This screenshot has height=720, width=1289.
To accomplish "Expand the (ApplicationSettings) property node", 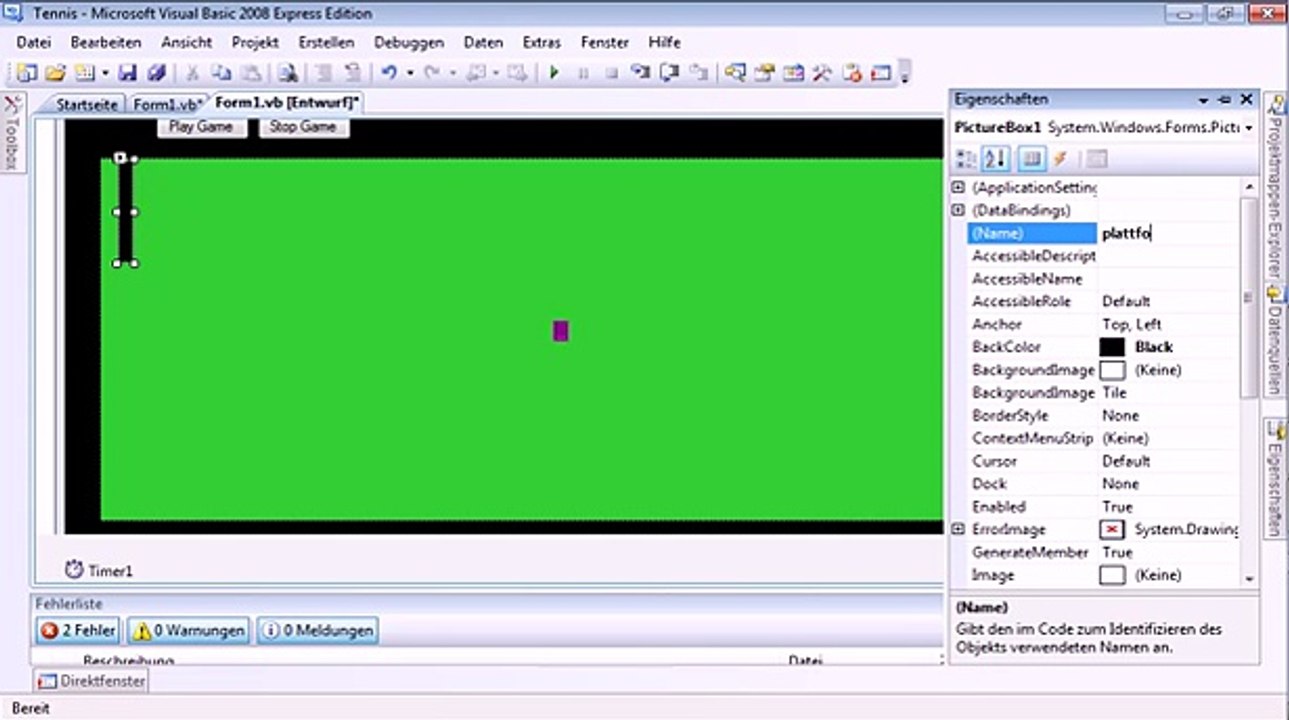I will click(958, 187).
